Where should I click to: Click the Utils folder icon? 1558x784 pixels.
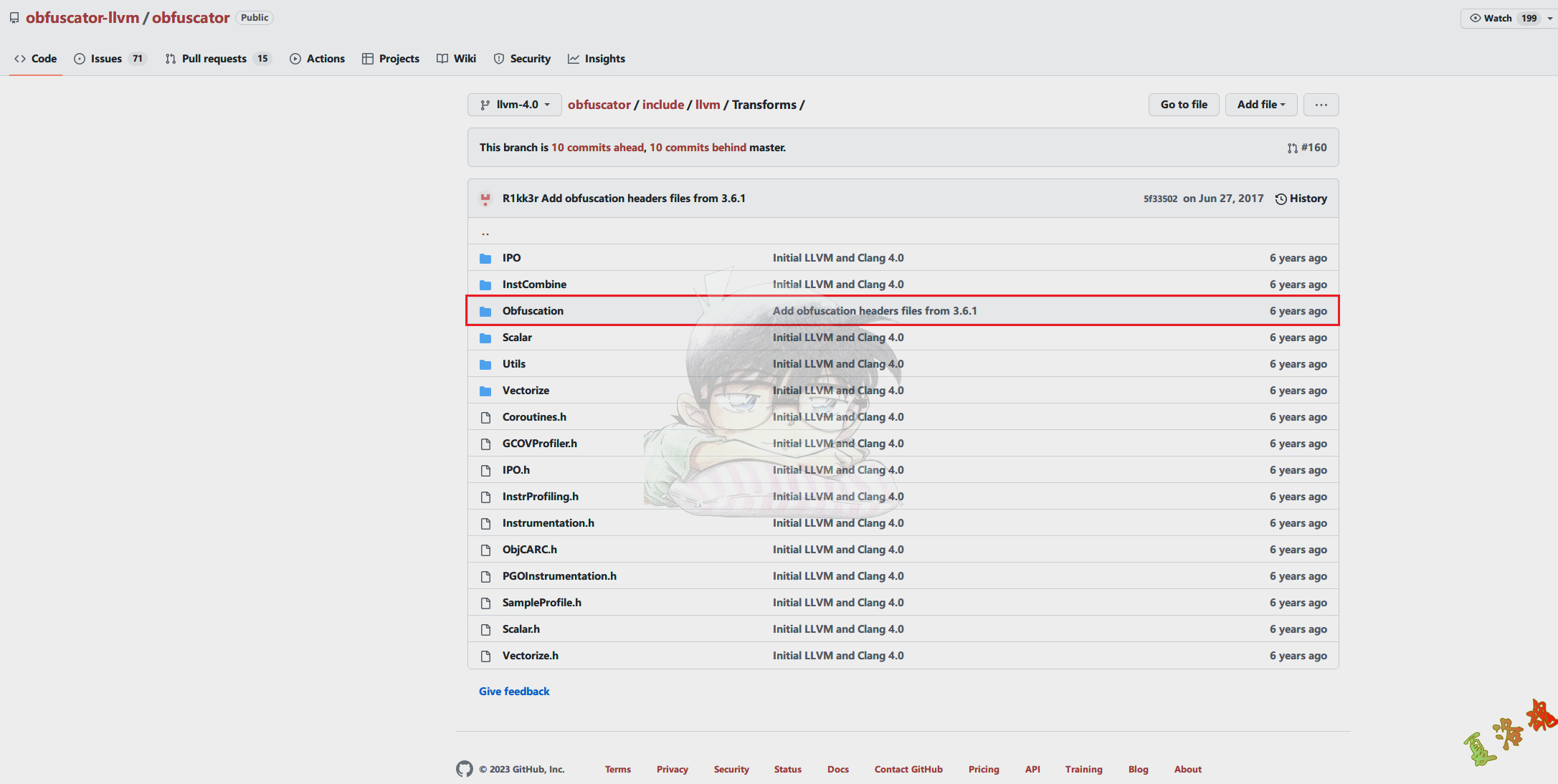click(485, 364)
